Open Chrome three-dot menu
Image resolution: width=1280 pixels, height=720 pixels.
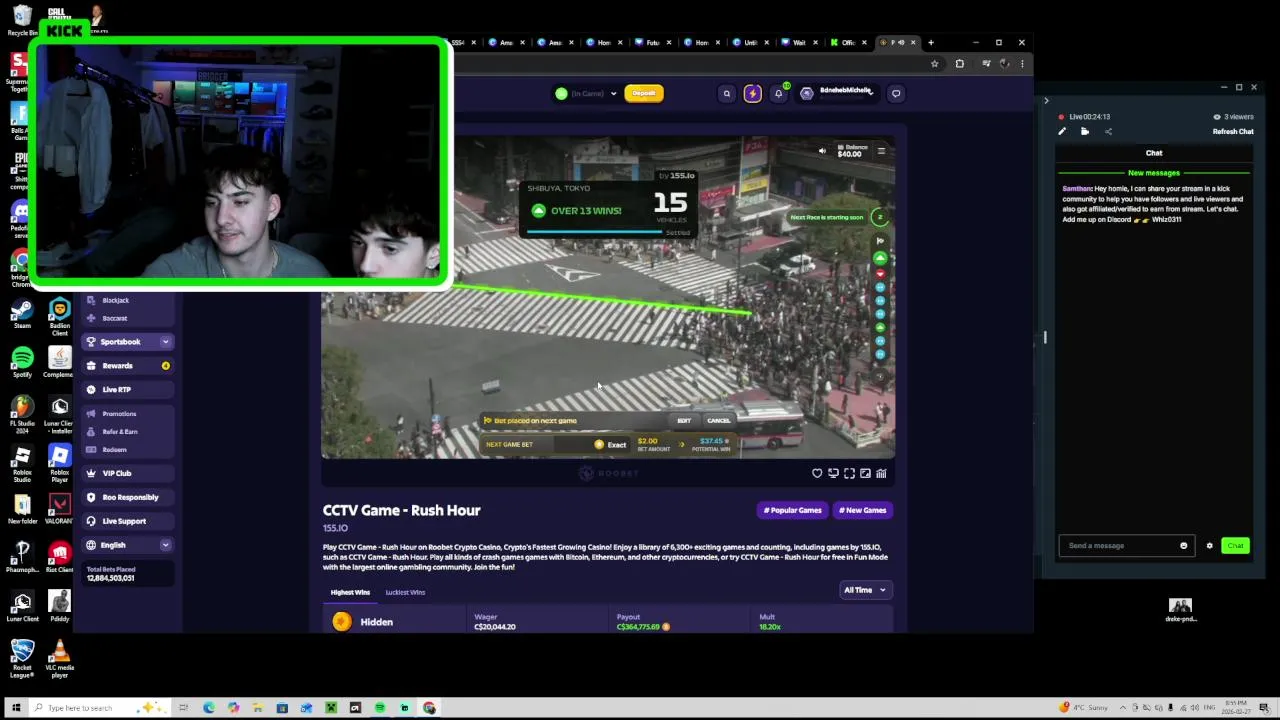1021,64
